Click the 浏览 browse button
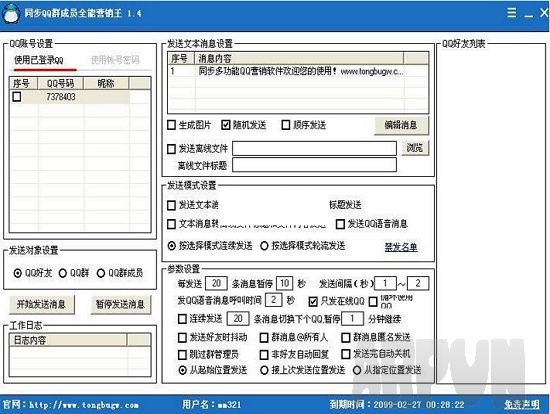550x414 pixels. point(415,147)
